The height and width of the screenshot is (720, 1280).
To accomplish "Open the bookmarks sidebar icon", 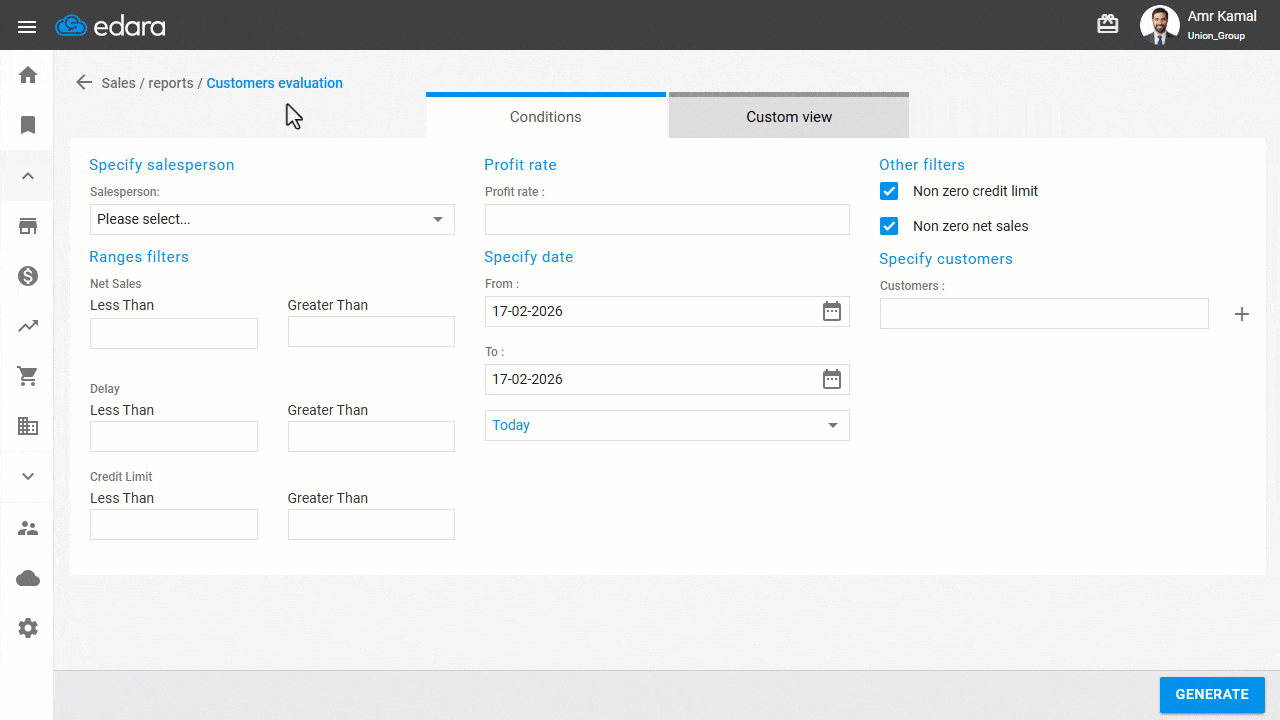I will tap(28, 125).
